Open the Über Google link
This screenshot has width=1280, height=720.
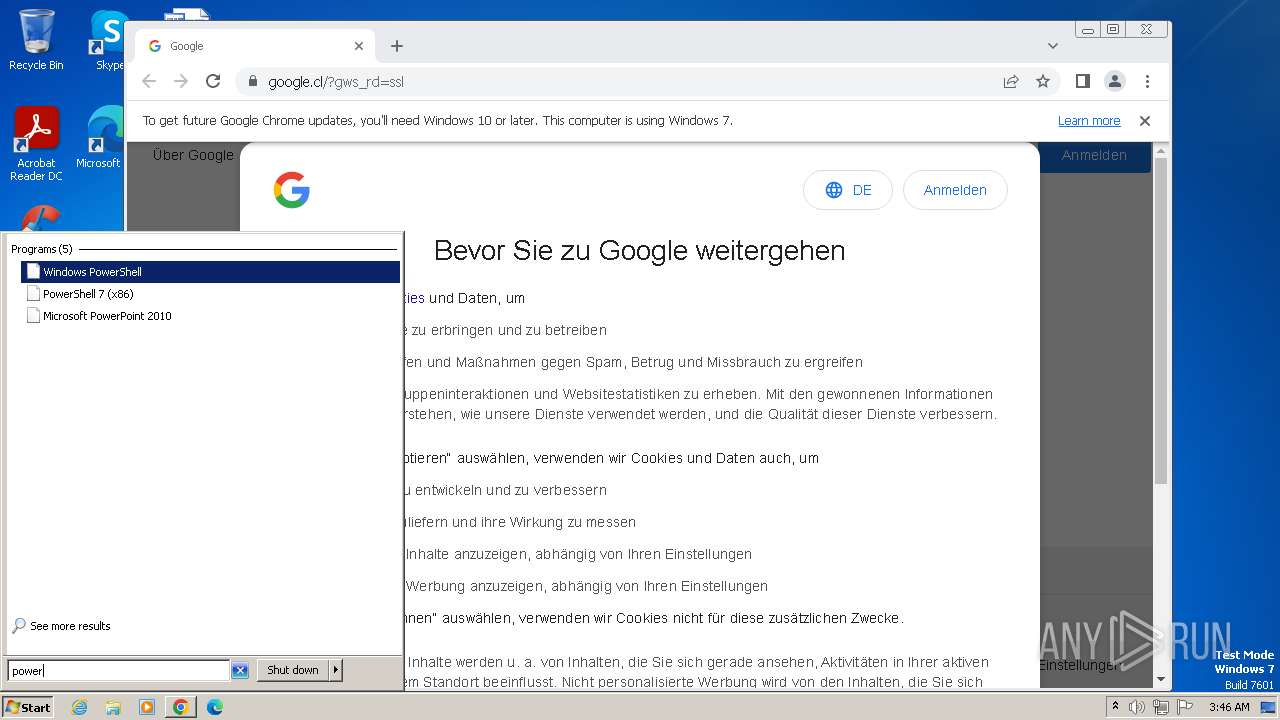click(x=193, y=155)
